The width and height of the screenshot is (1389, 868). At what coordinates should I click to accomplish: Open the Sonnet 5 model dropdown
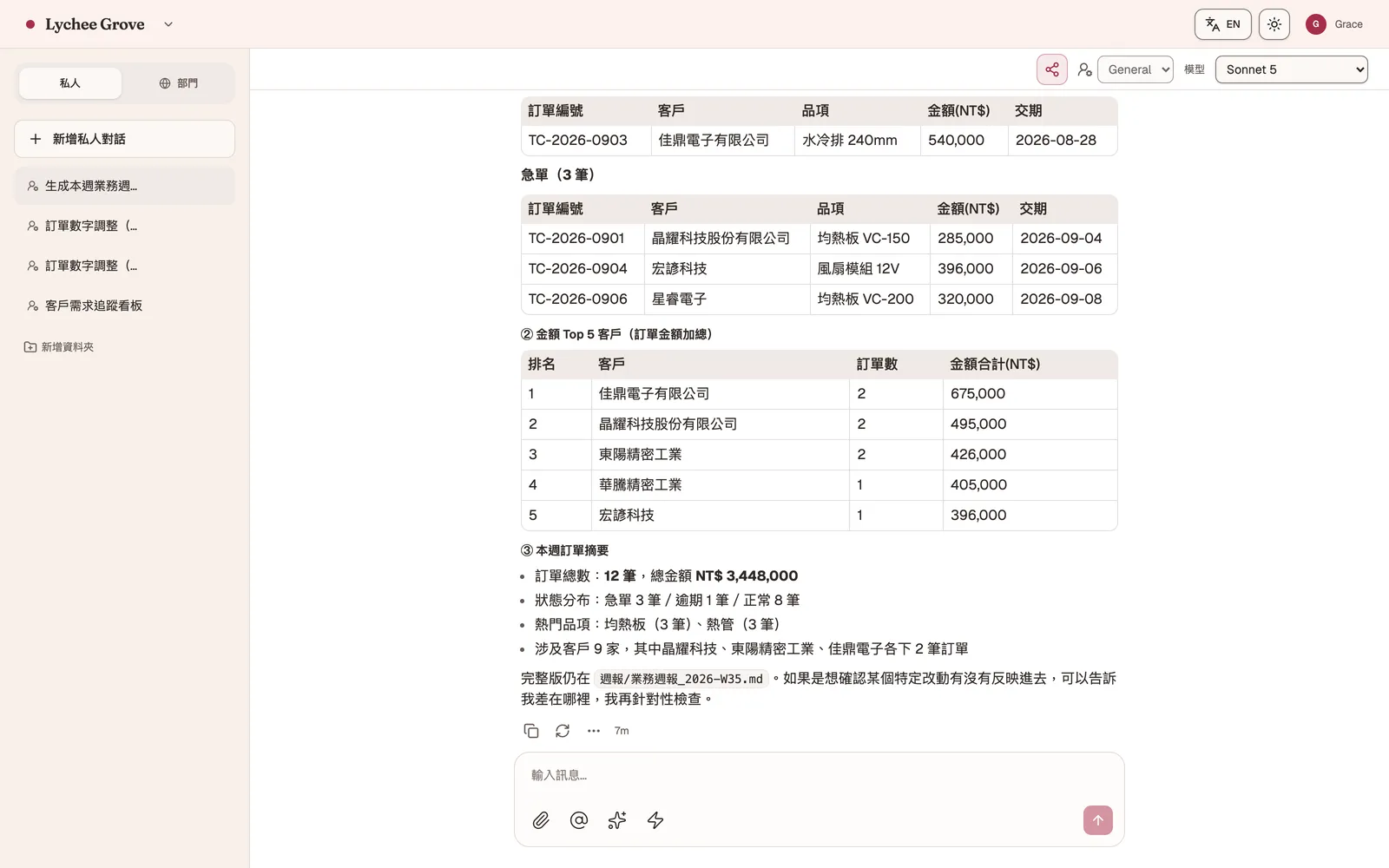(x=1291, y=69)
